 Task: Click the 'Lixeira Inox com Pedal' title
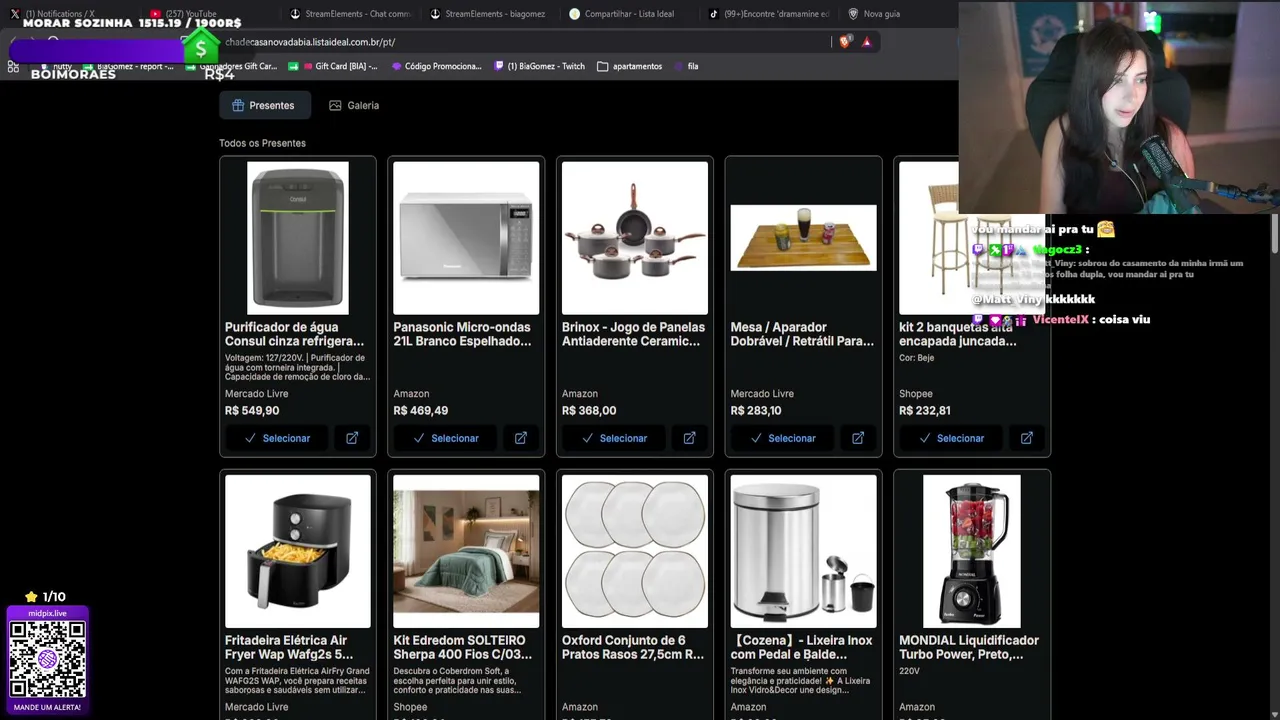pyautogui.click(x=802, y=647)
